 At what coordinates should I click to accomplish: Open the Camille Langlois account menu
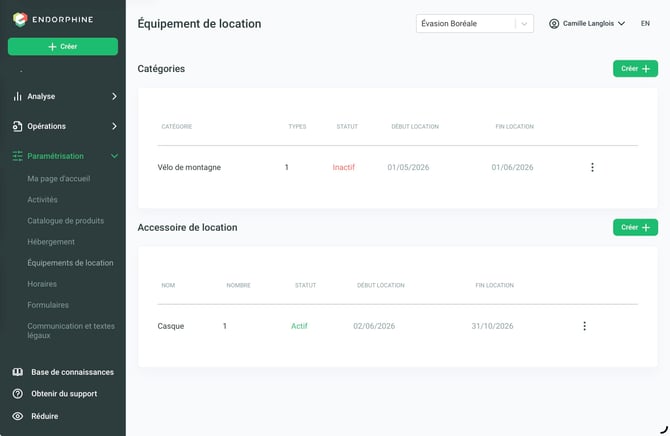587,24
